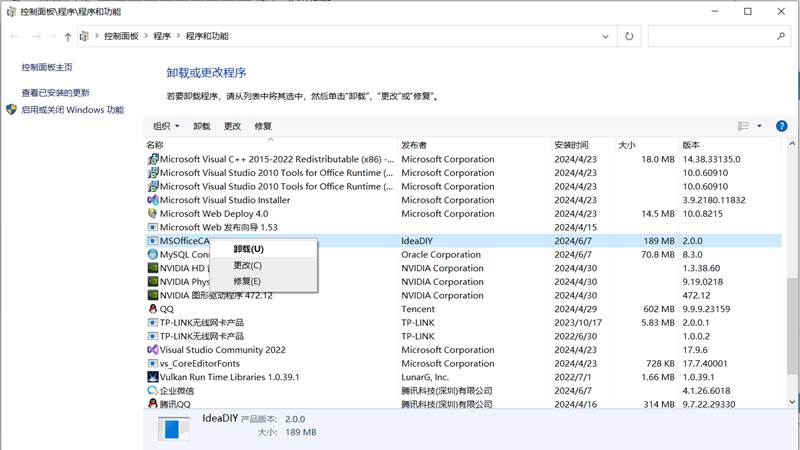800x450 pixels.
Task: Click the shield icon beside Windows 功能
Action: 11,110
